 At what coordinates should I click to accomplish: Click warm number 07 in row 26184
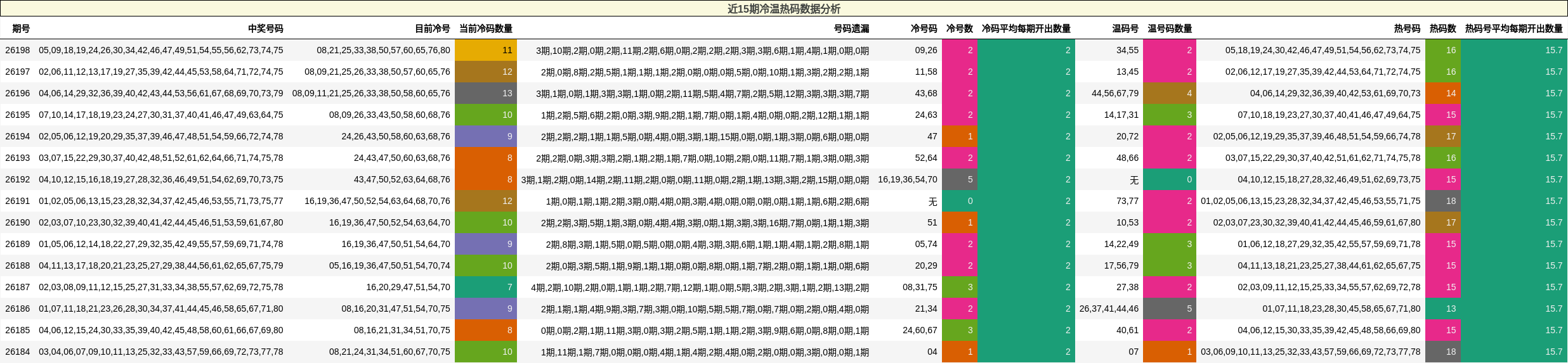pyautogui.click(x=1134, y=352)
